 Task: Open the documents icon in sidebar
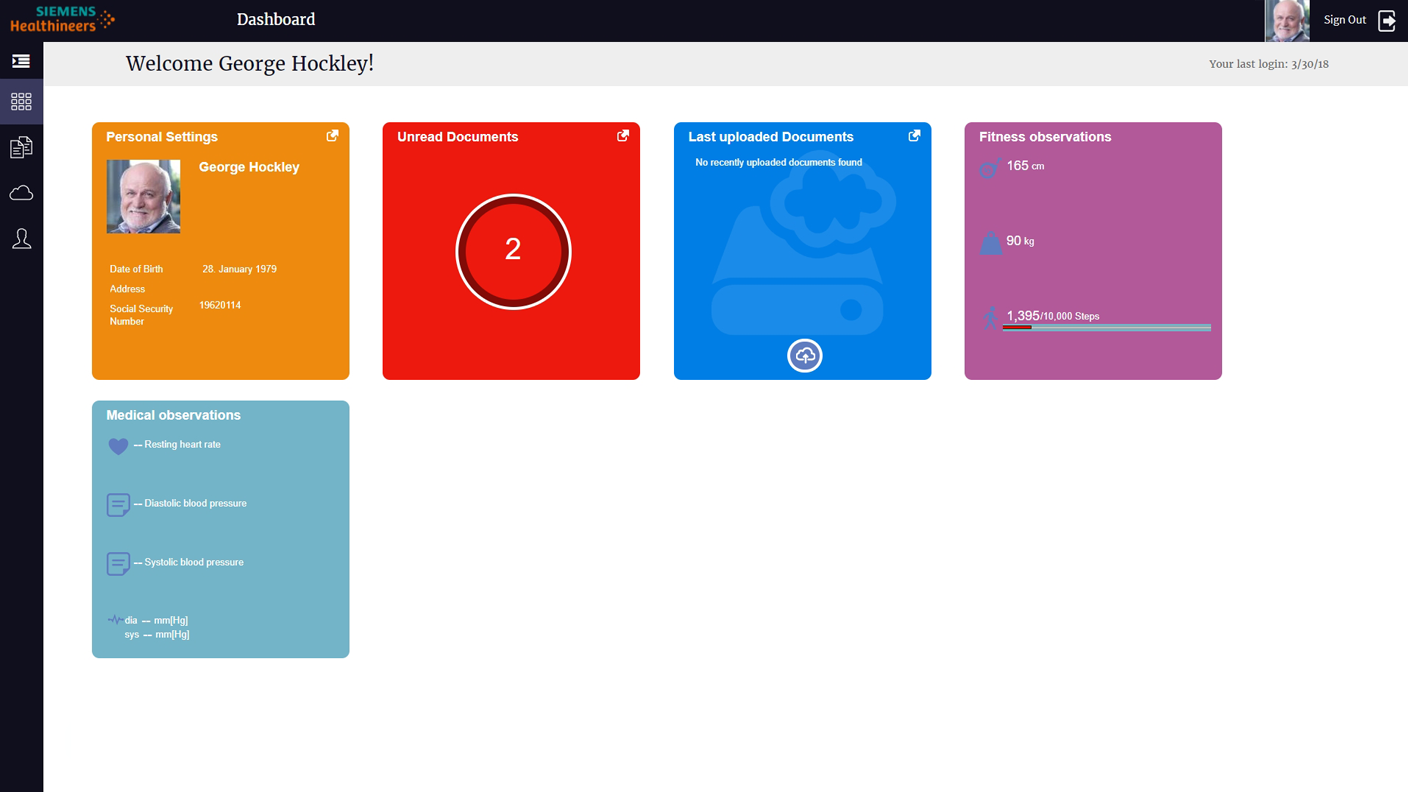coord(21,148)
